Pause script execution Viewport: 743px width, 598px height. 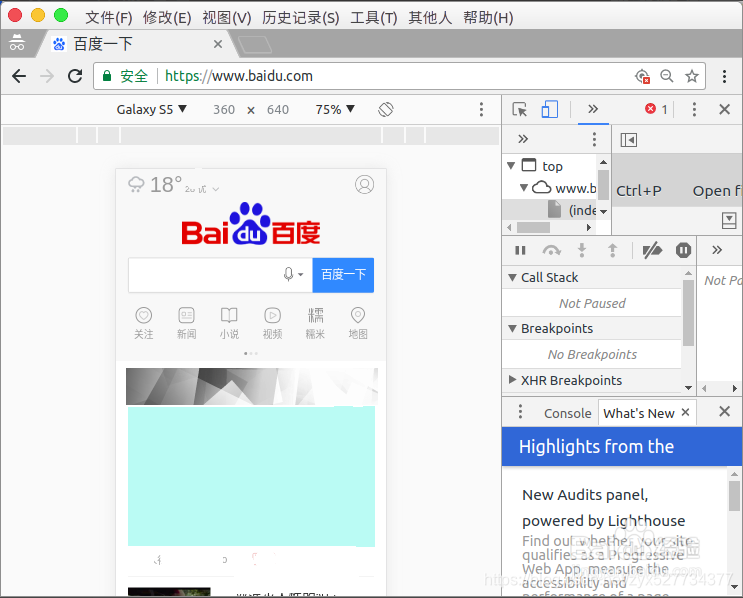[x=520, y=250]
